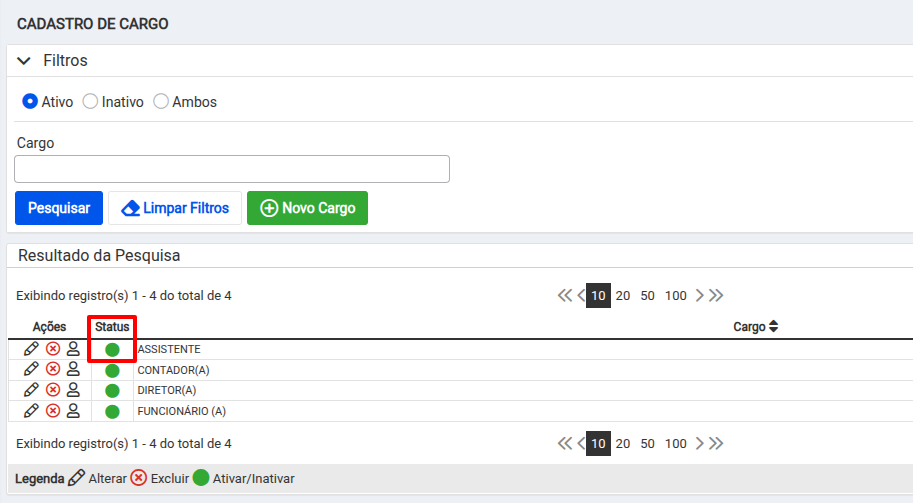913x503 pixels.
Task: Collapse the Filtros panel chevron
Action: pos(24,61)
